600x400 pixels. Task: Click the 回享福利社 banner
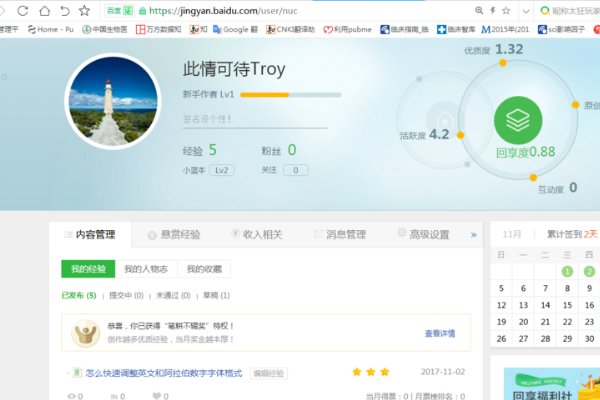pyautogui.click(x=552, y=384)
